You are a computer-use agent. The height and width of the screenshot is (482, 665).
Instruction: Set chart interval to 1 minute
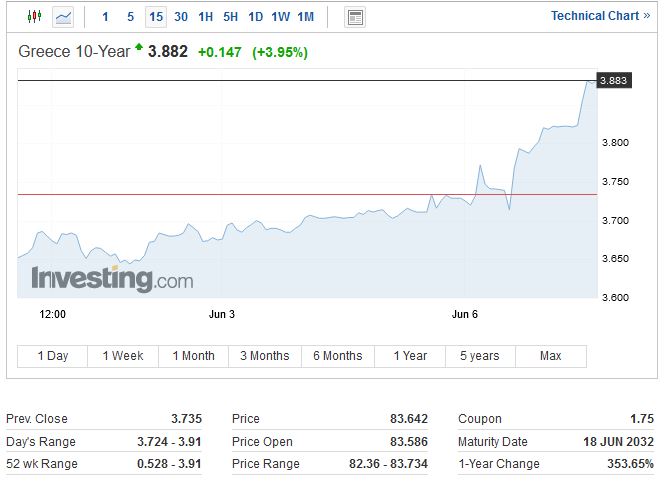(106, 17)
